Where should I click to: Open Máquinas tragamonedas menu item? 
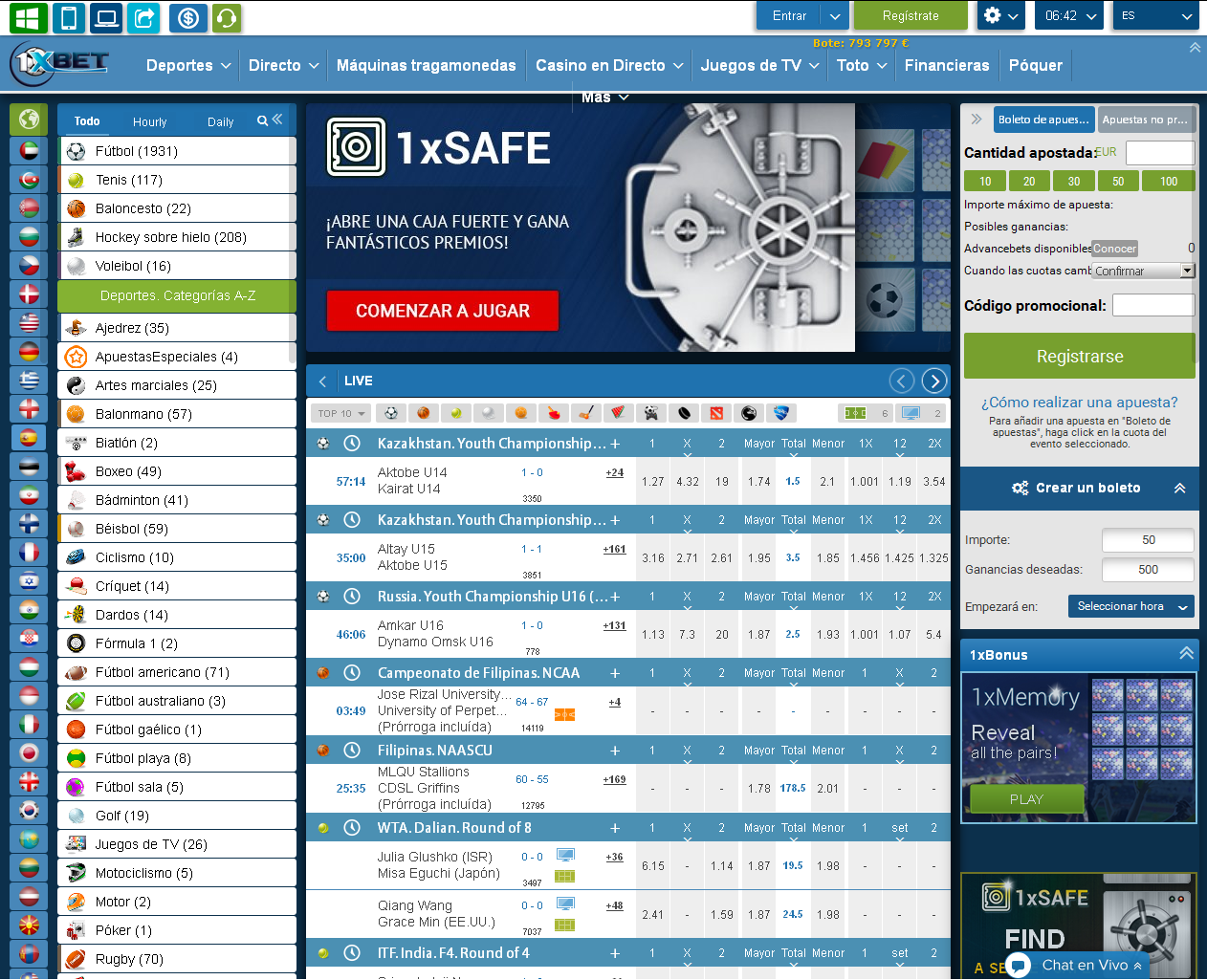pos(427,65)
